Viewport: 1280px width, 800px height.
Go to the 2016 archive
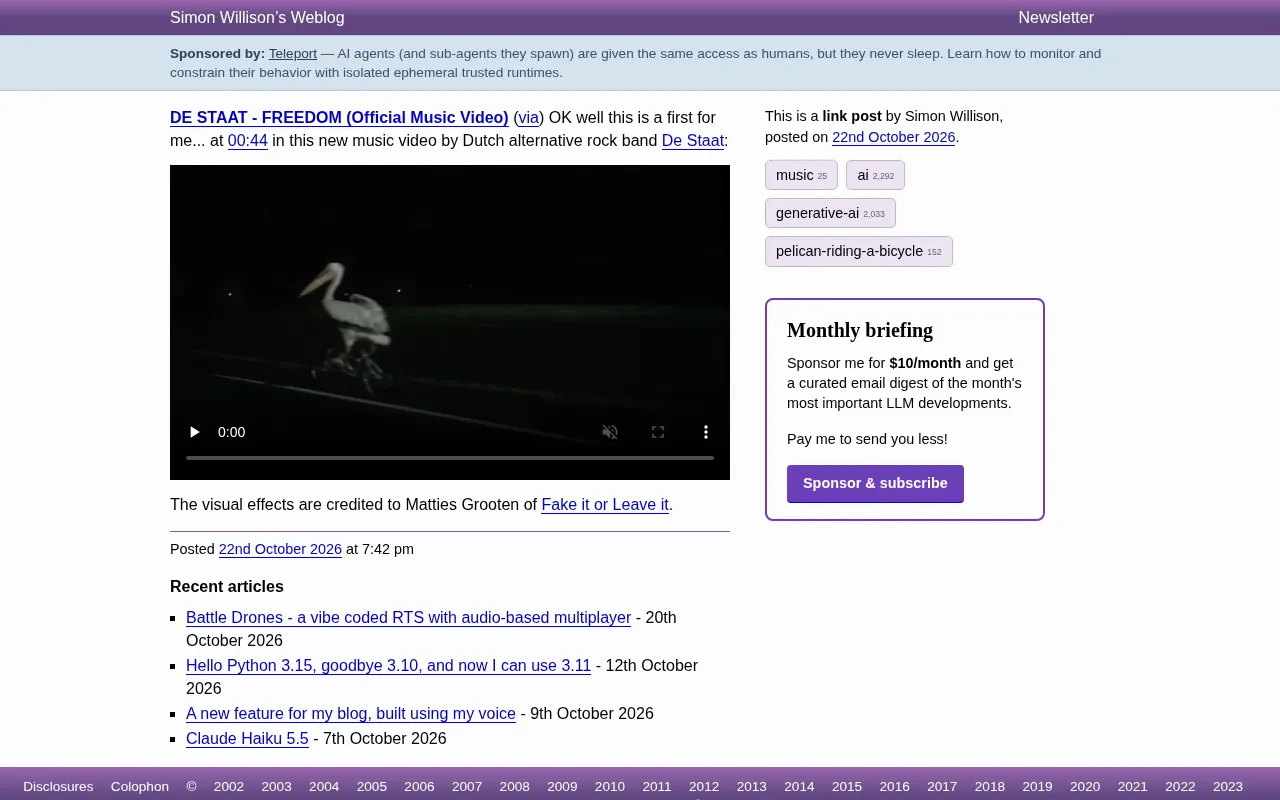(895, 787)
